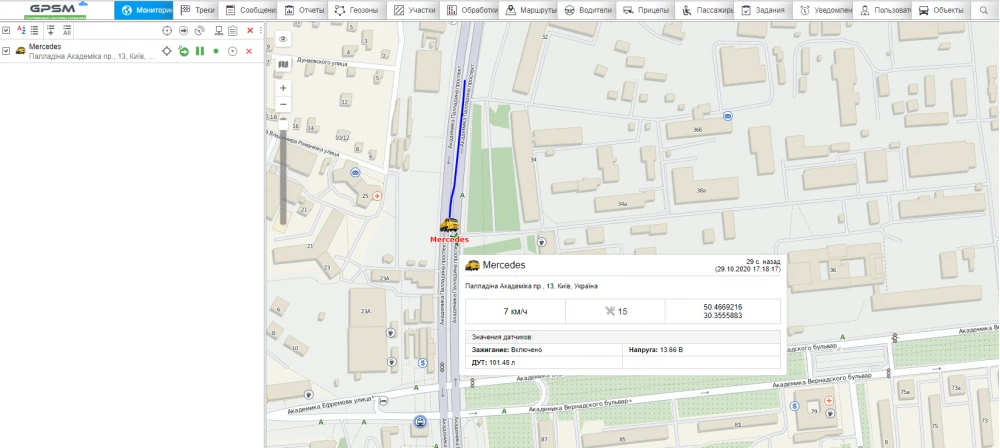Open the Уведомления tab
The width and height of the screenshot is (1000, 448).
pyautogui.click(x=821, y=10)
